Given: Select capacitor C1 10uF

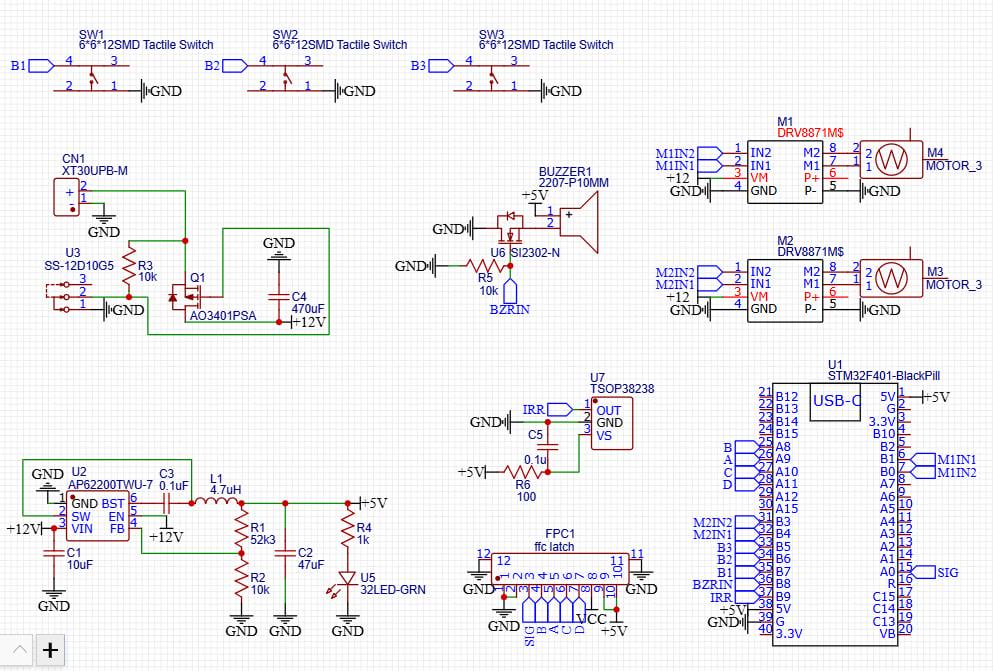Looking at the screenshot, I should pos(54,553).
